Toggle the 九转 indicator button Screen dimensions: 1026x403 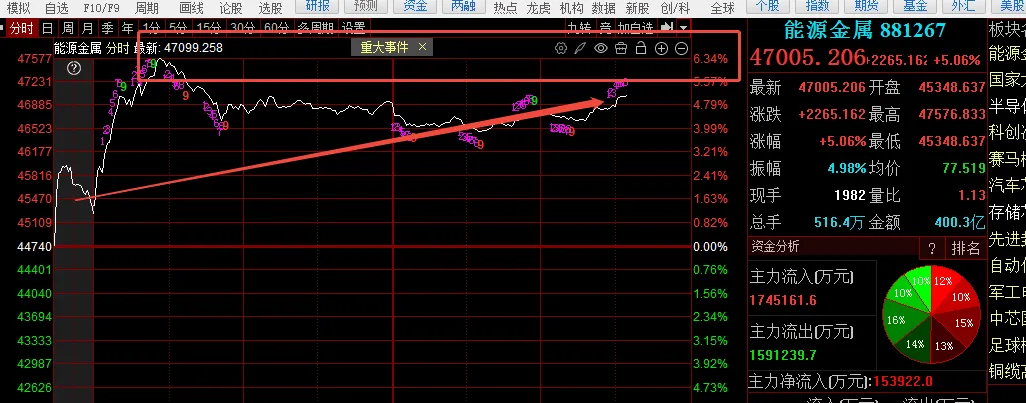click(578, 28)
